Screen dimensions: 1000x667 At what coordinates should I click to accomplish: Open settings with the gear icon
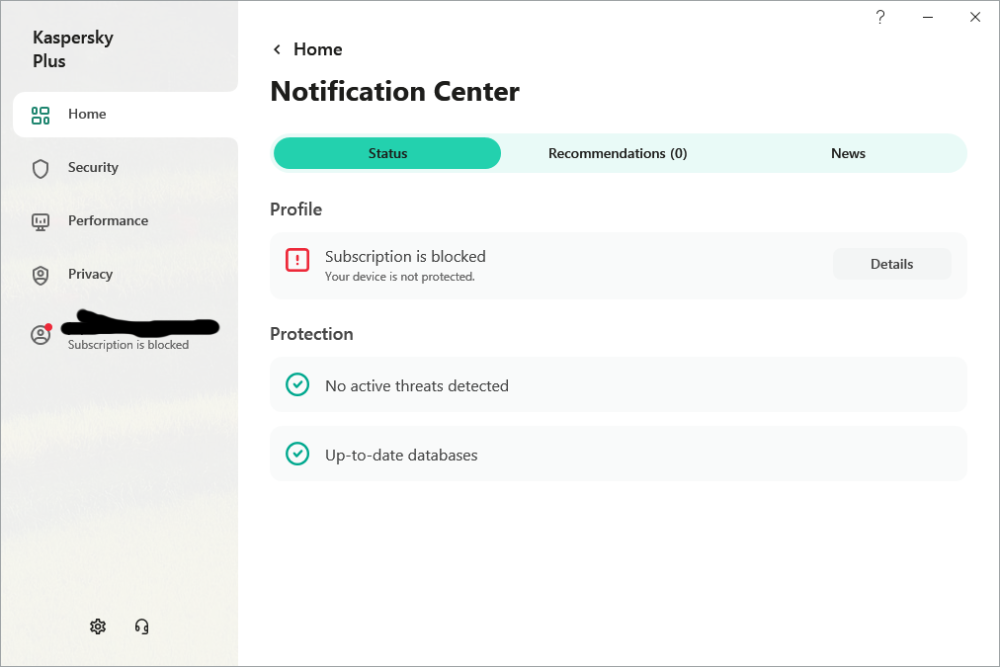[97, 626]
